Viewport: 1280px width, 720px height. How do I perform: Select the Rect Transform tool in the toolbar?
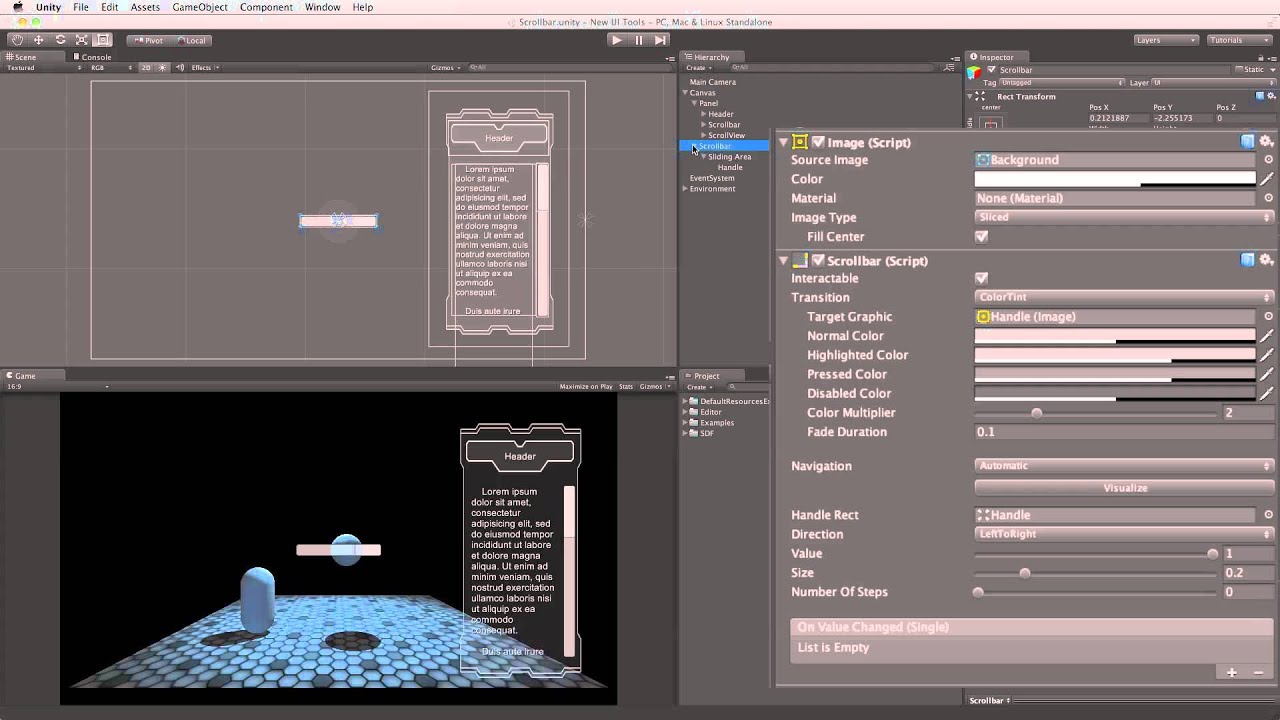point(103,40)
